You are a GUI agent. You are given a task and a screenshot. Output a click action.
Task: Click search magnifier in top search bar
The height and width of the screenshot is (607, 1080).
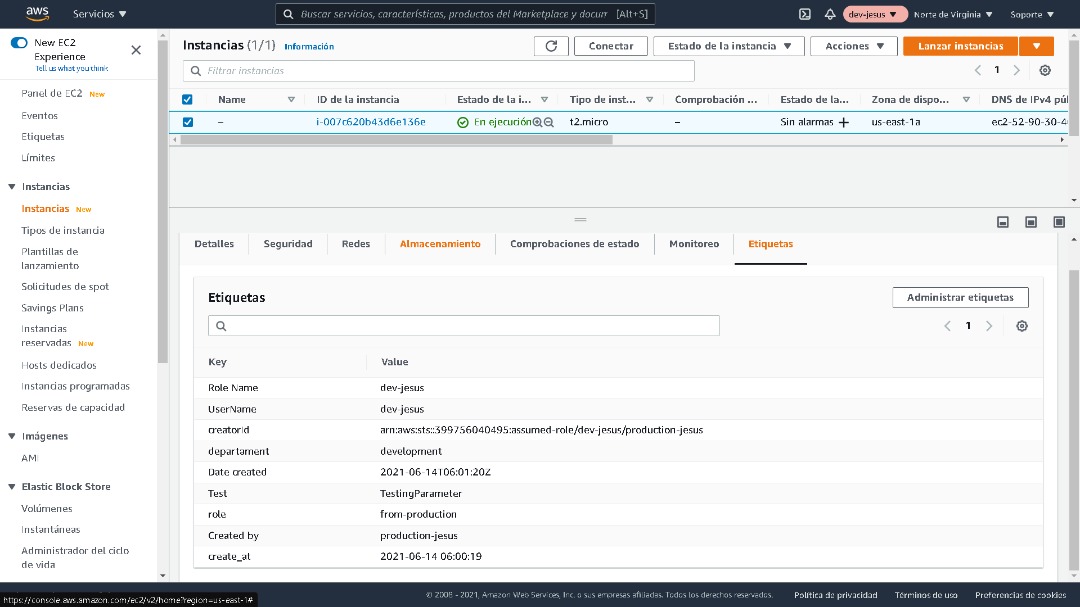[x=289, y=14]
